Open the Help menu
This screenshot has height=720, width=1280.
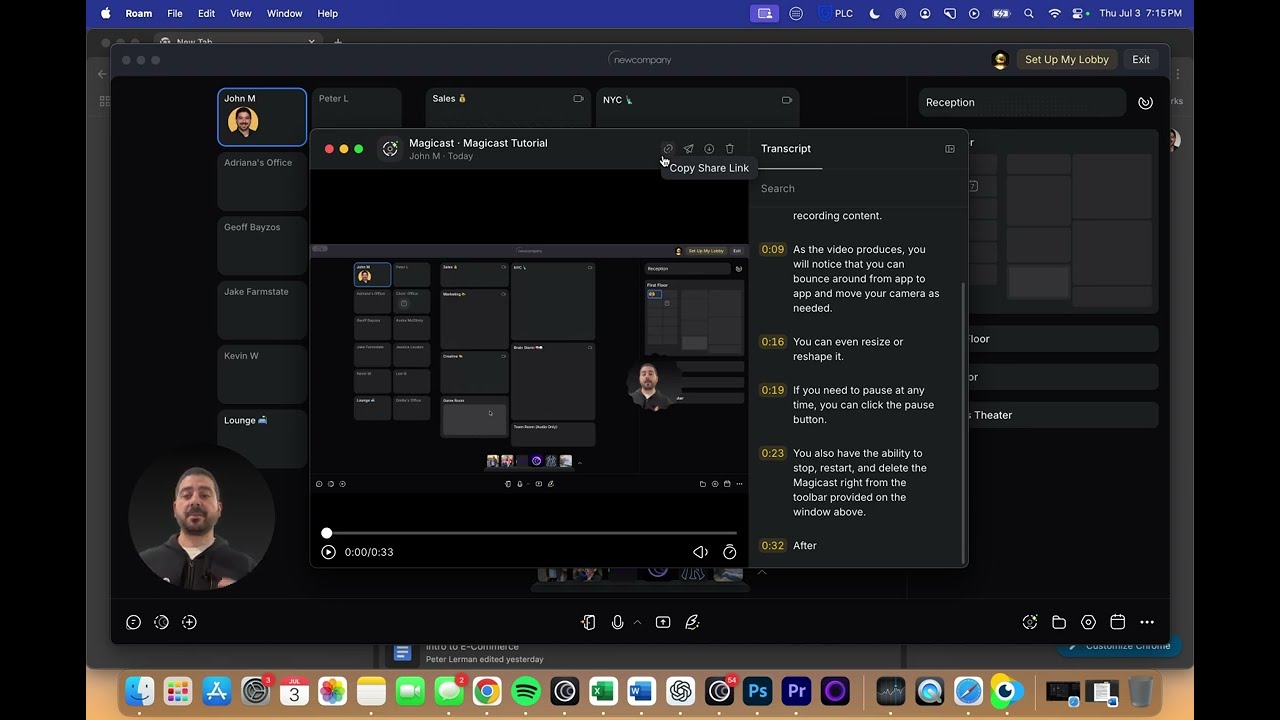click(327, 14)
